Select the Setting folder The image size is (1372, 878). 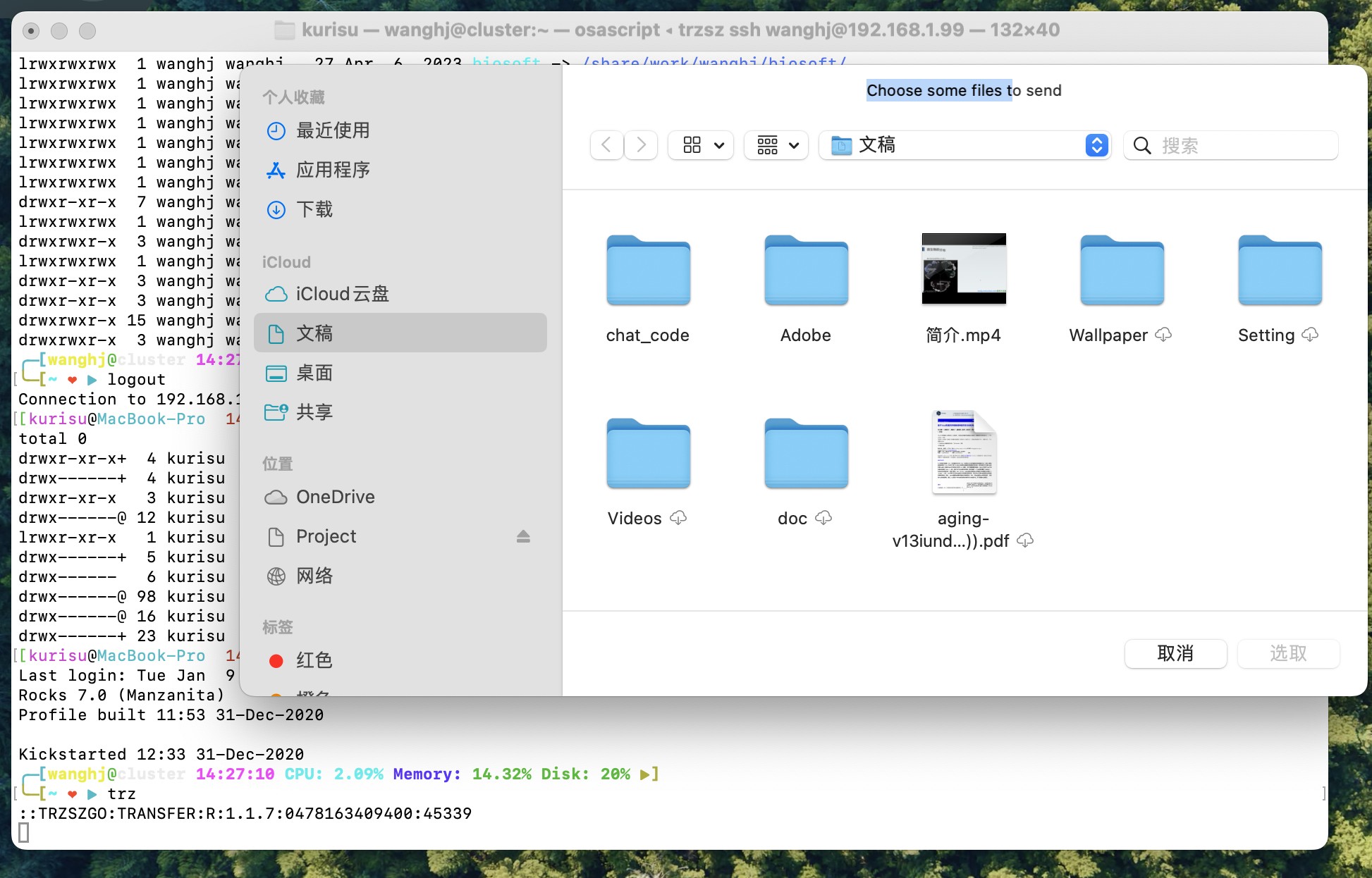coord(1280,271)
